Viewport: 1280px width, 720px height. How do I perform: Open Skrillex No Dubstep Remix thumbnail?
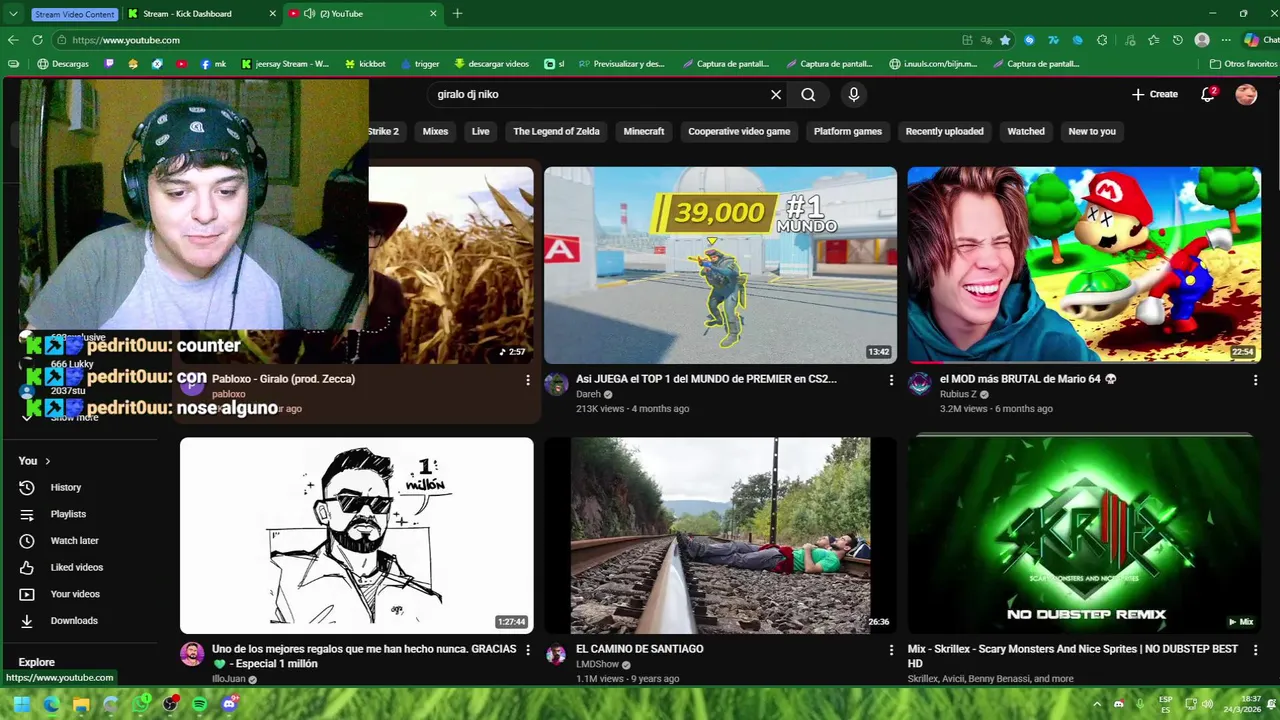coord(1084,535)
